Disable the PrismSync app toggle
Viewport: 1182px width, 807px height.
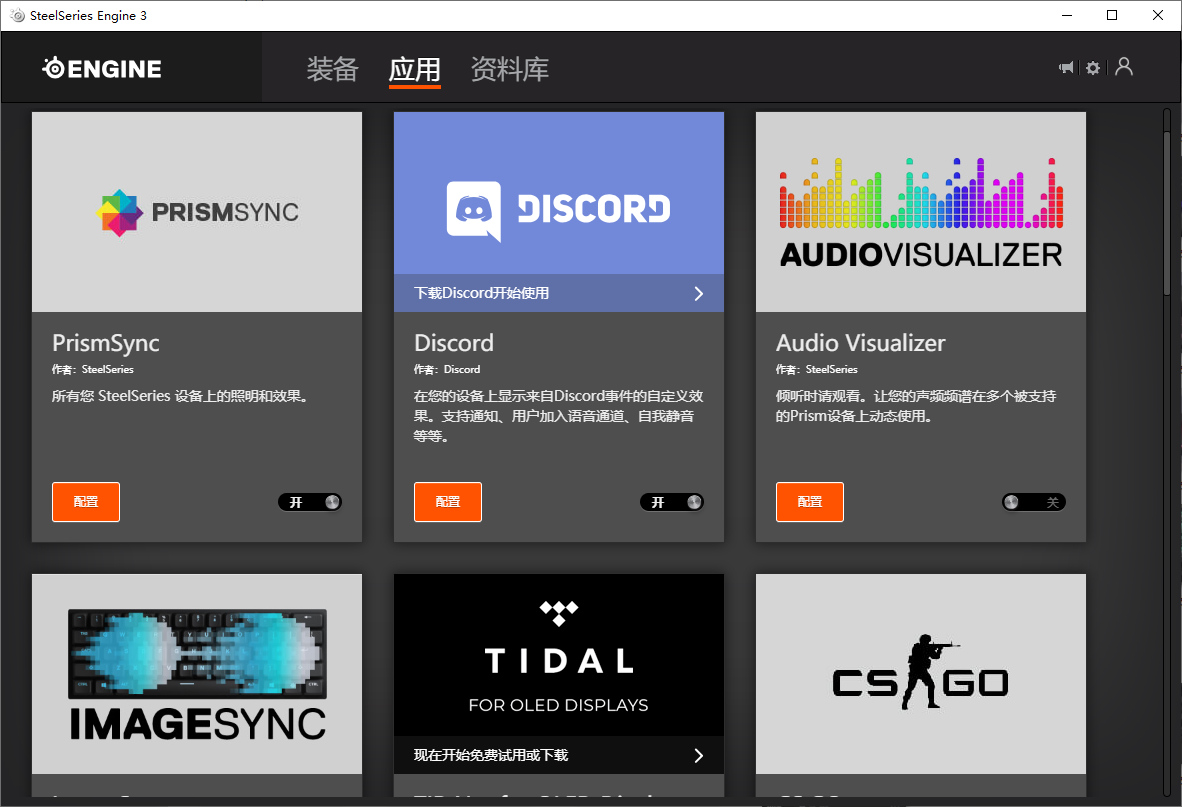tap(310, 501)
